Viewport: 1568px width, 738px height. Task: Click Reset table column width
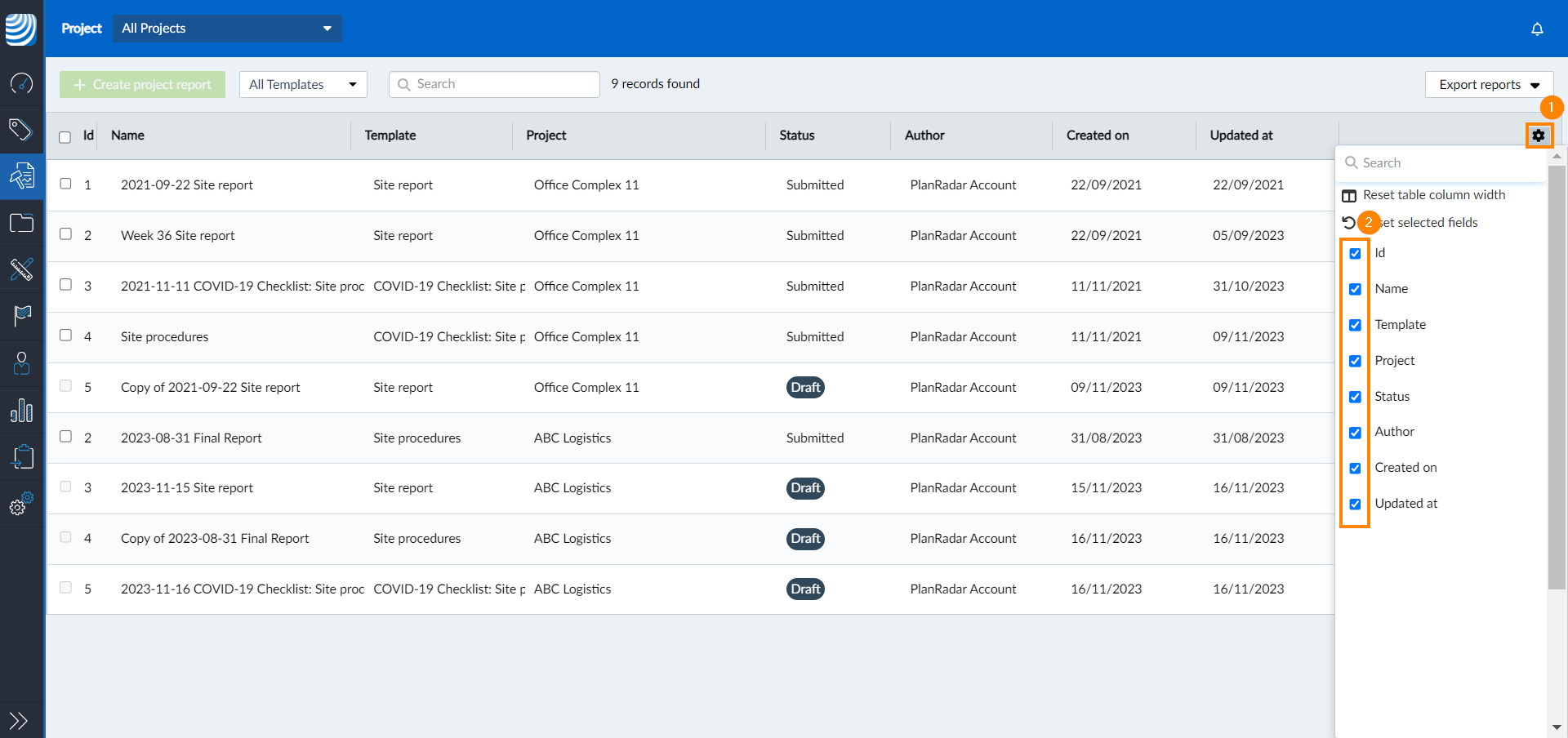coord(1433,194)
